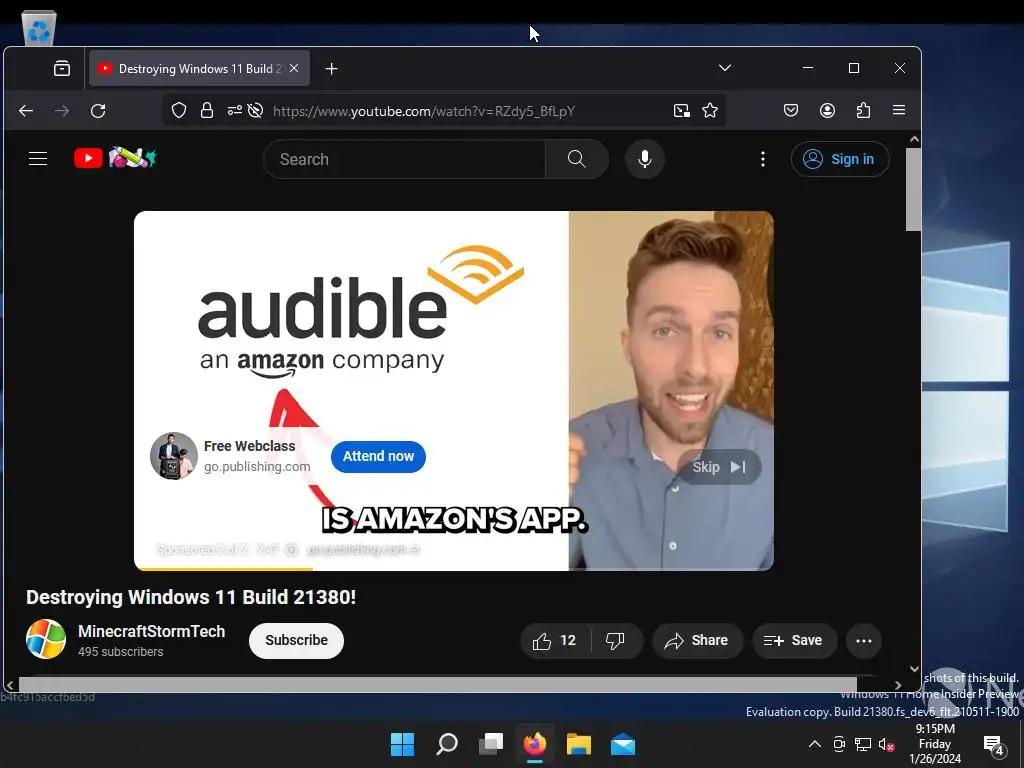Click 495 subscribers text
This screenshot has width=1024, height=768.
point(120,652)
